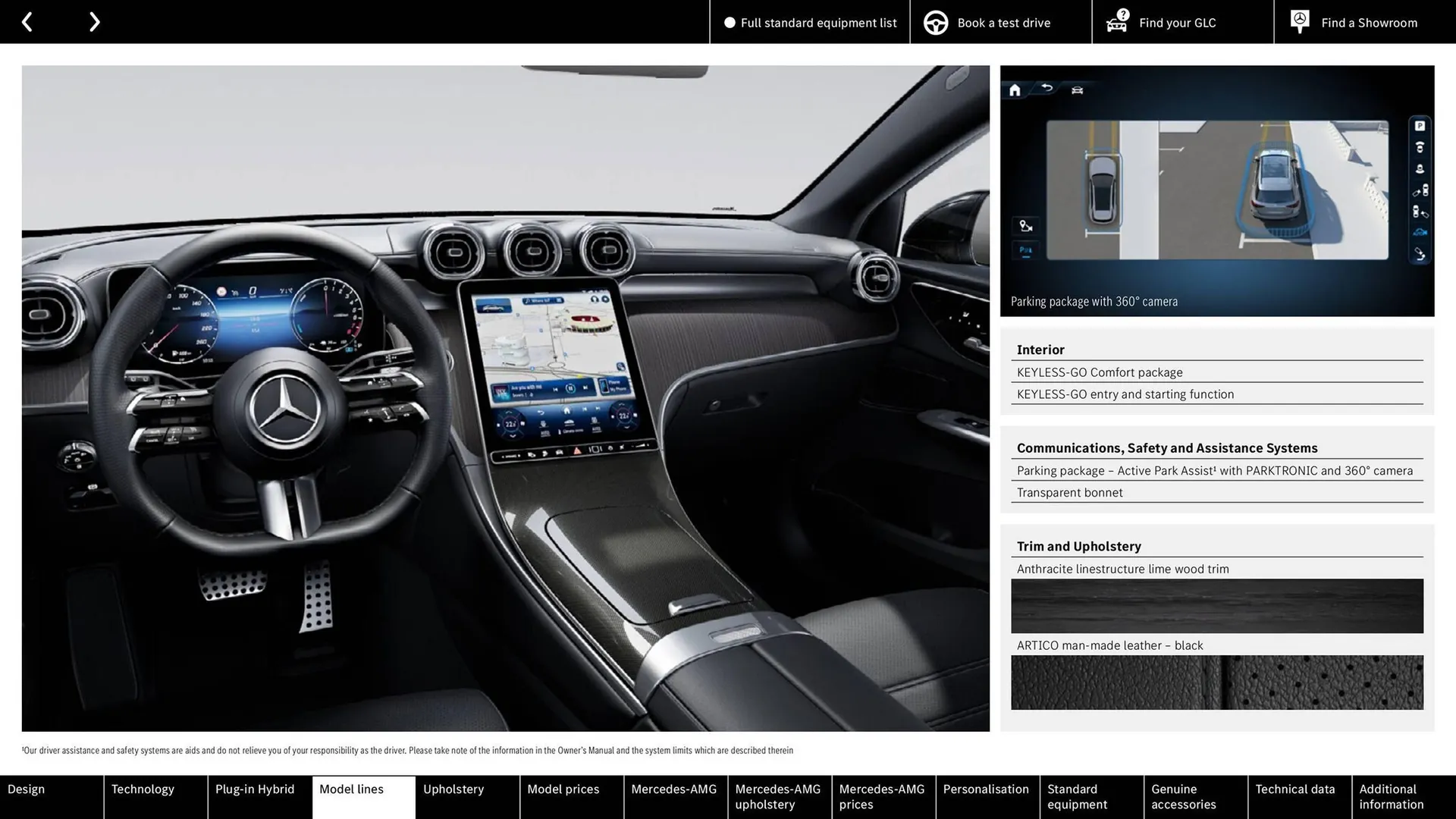Click the car question-mark icon next to Find your GLC
Viewport: 1456px width, 819px height.
[1117, 20]
